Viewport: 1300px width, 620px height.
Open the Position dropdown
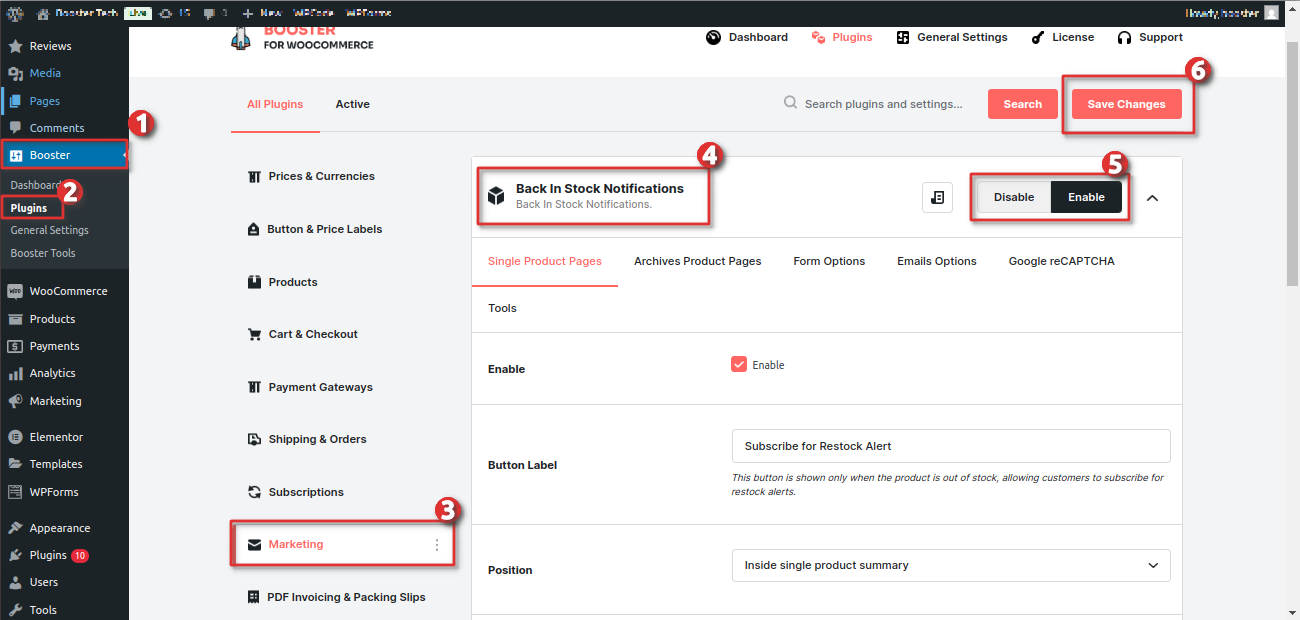[x=951, y=565]
